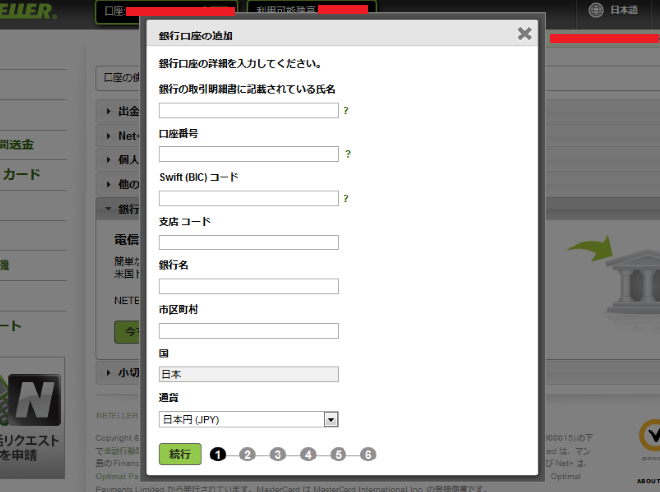Image resolution: width=660 pixels, height=492 pixels.
Task: Click the NETELLER logo in the header
Action: pyautogui.click(x=28, y=11)
